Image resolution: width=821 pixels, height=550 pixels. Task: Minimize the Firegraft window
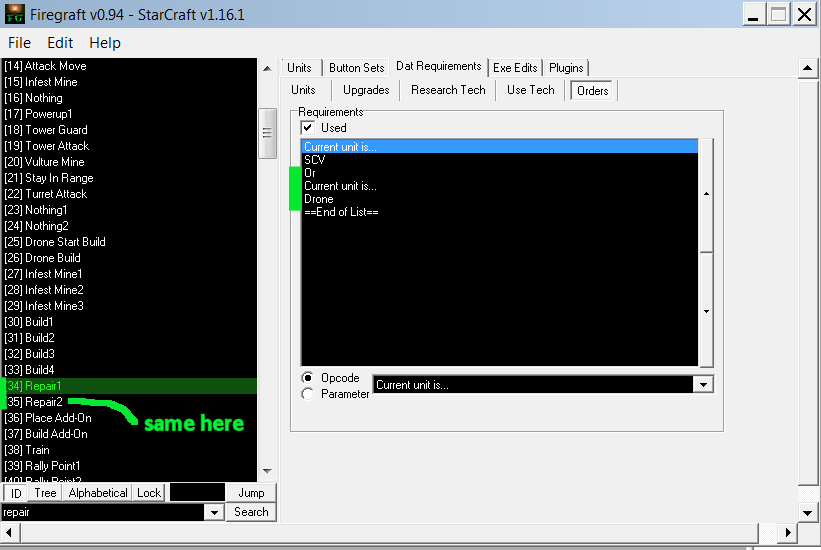753,14
